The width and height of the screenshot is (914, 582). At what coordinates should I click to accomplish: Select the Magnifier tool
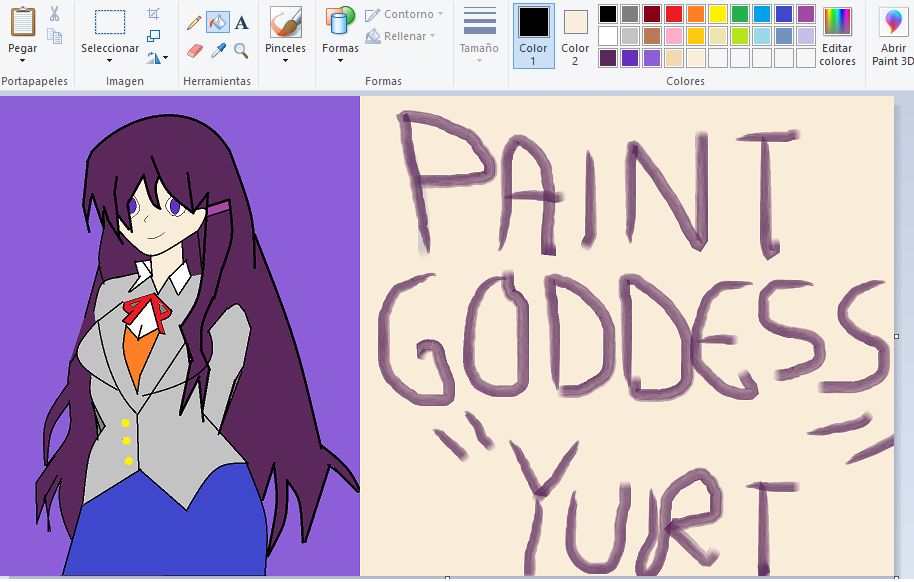(240, 51)
